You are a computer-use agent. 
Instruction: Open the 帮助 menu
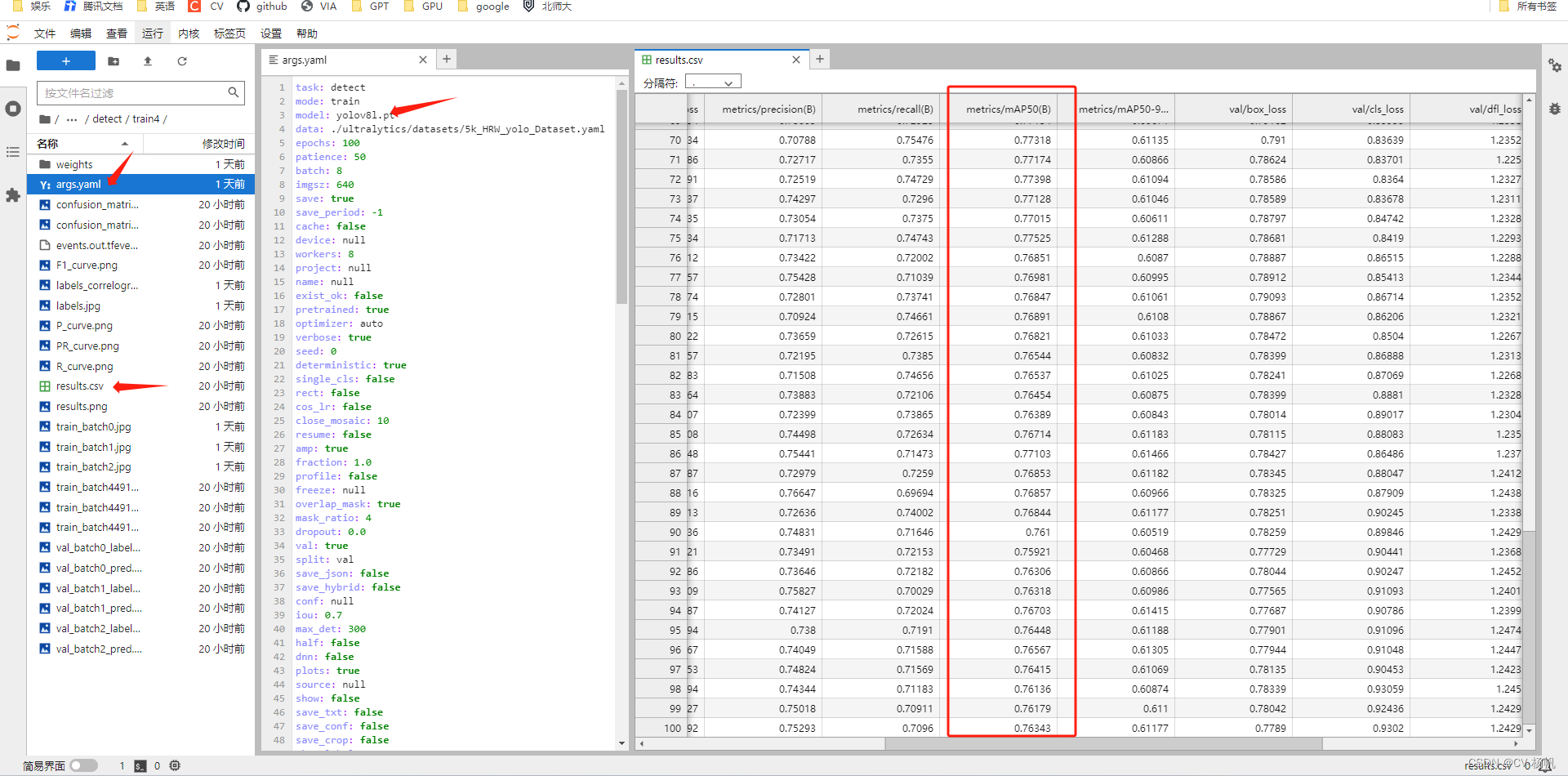tap(307, 33)
